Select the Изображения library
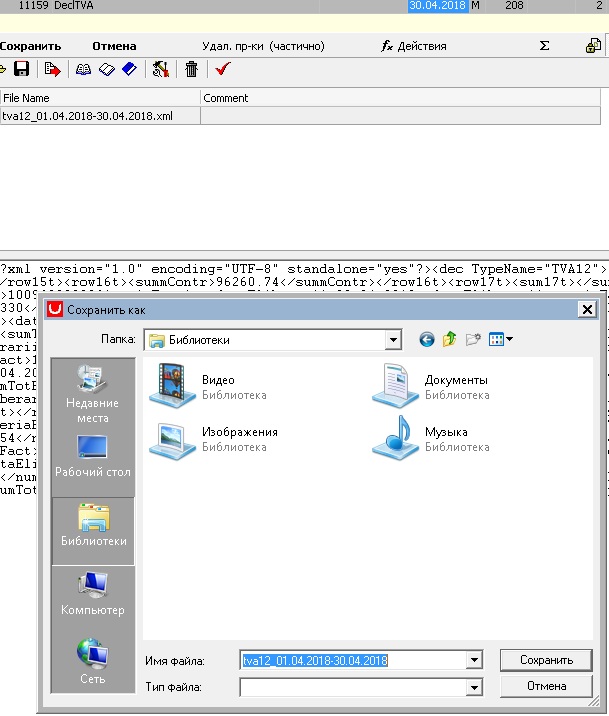This screenshot has width=609, height=716. 214,439
